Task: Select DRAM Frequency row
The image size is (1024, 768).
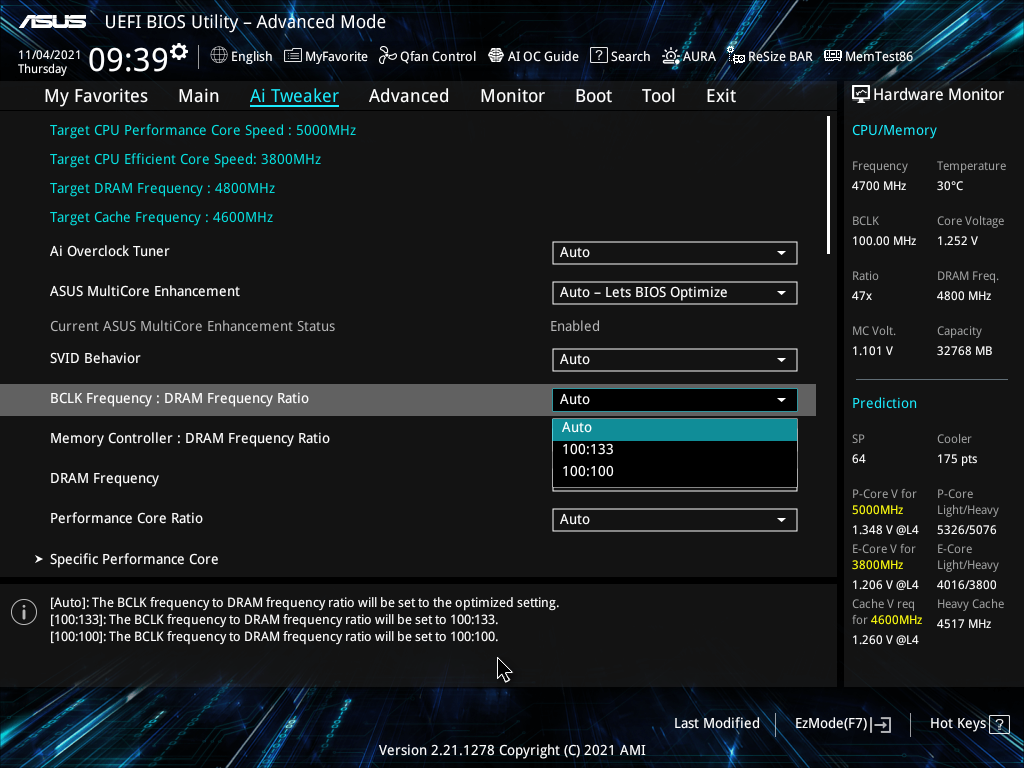Action: tap(104, 479)
